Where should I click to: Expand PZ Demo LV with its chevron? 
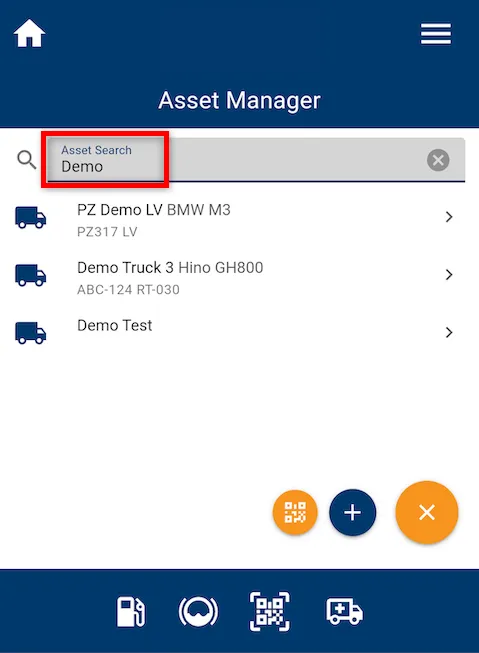[x=449, y=217]
